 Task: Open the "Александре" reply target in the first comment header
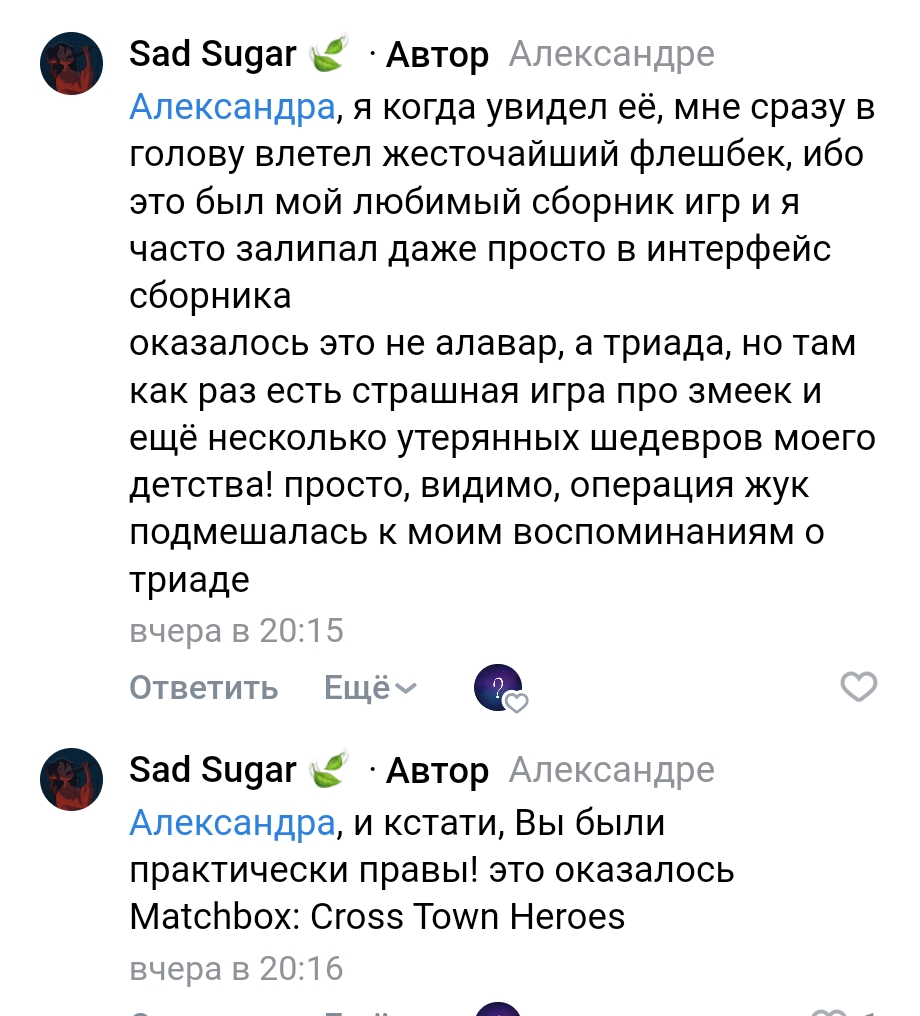pyautogui.click(x=611, y=54)
